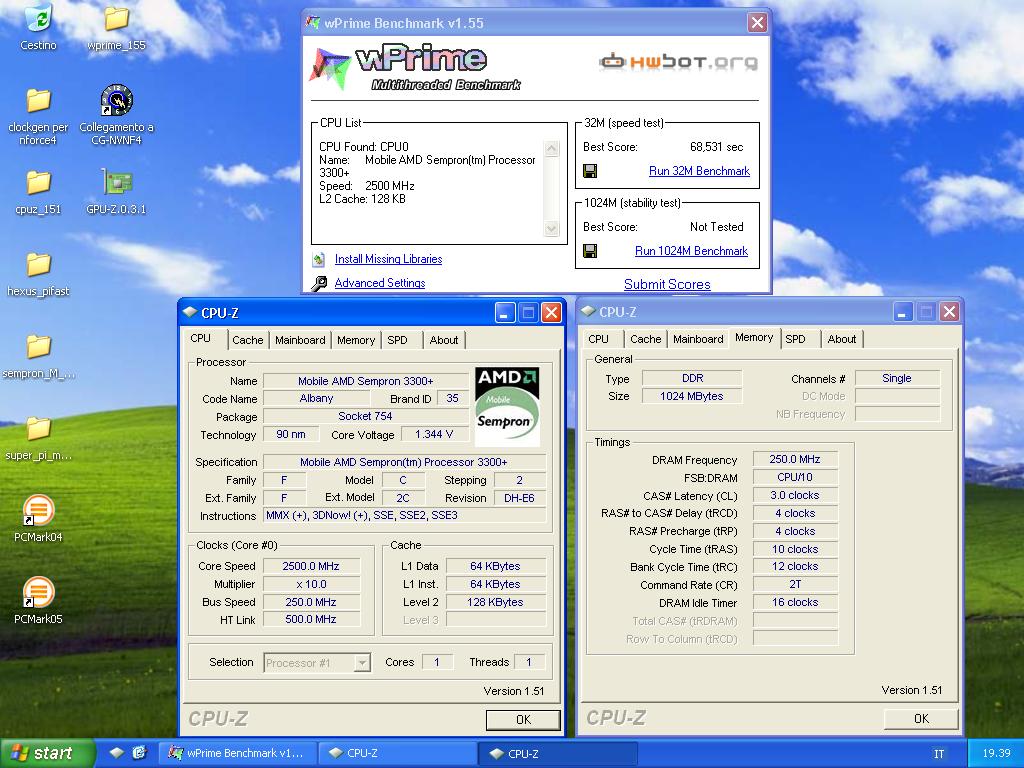Click the Core Speed 2500.0 MHz value

tap(311, 566)
